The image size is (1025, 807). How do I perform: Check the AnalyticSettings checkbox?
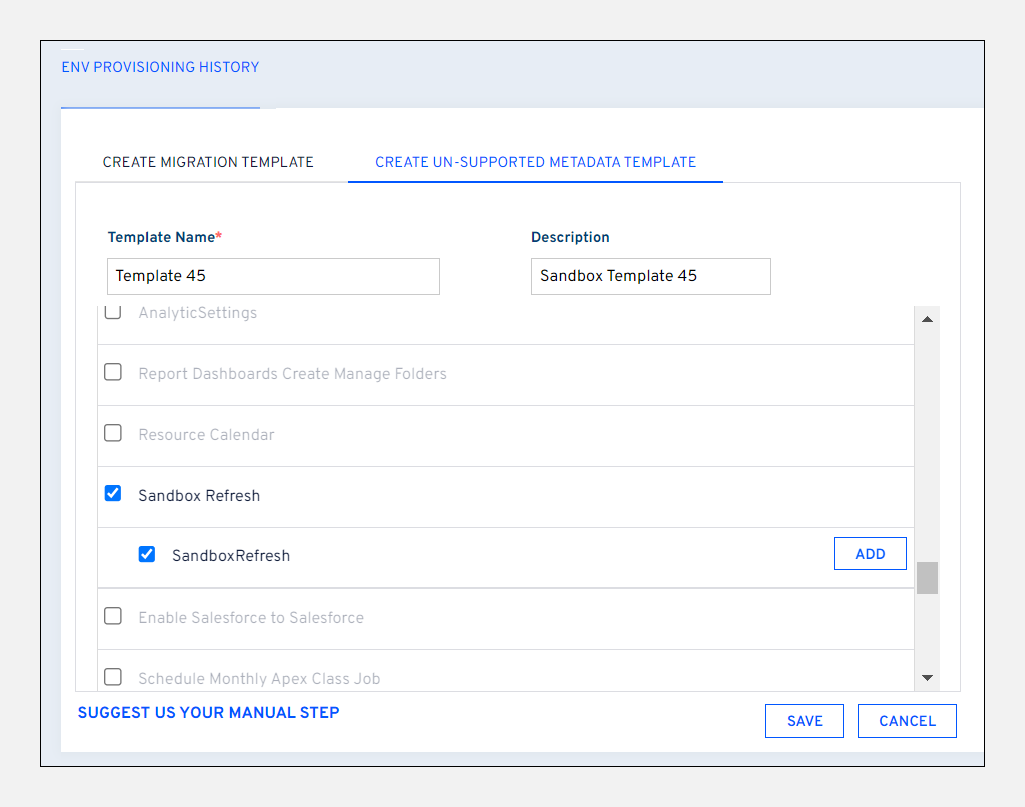pos(113,312)
